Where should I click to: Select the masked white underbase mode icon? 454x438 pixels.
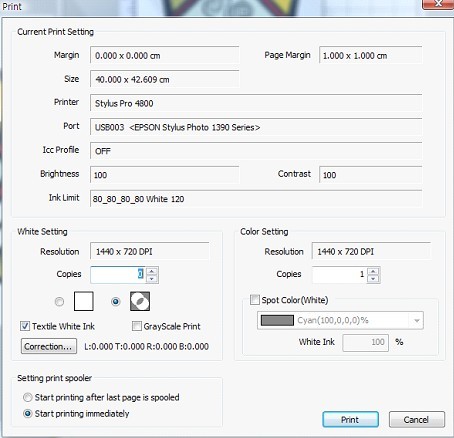point(140,301)
